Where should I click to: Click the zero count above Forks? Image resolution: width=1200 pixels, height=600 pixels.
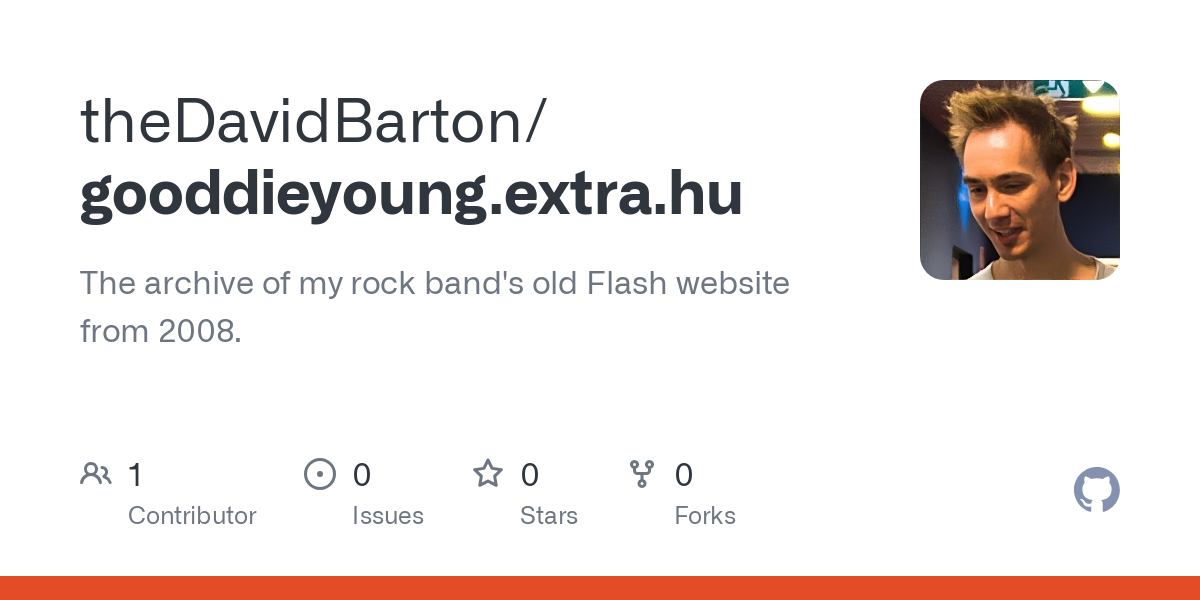point(684,475)
